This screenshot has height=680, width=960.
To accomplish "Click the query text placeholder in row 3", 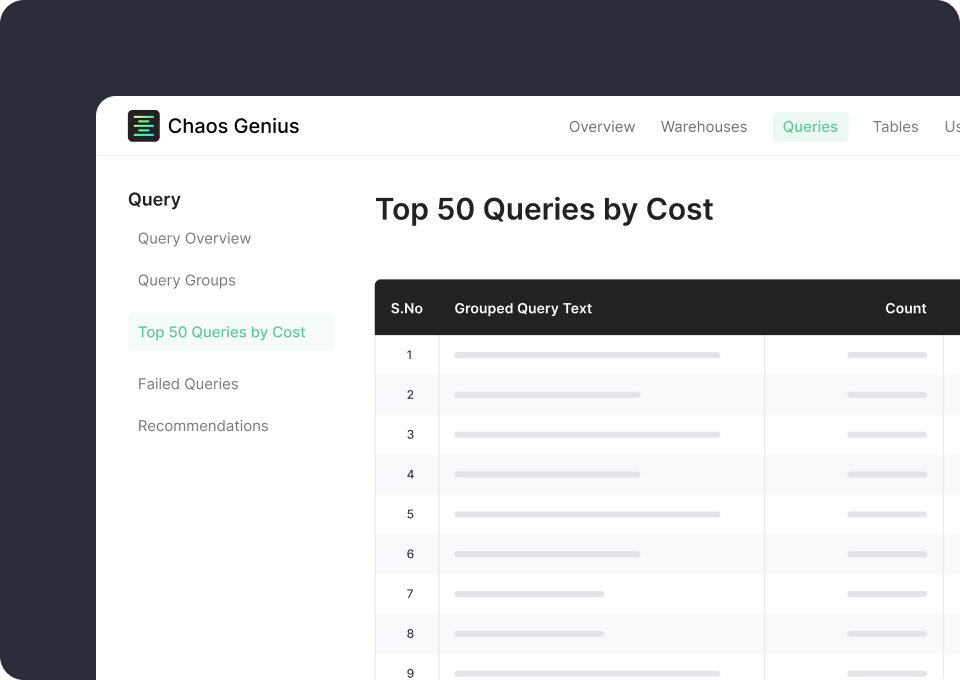I will 586,435.
